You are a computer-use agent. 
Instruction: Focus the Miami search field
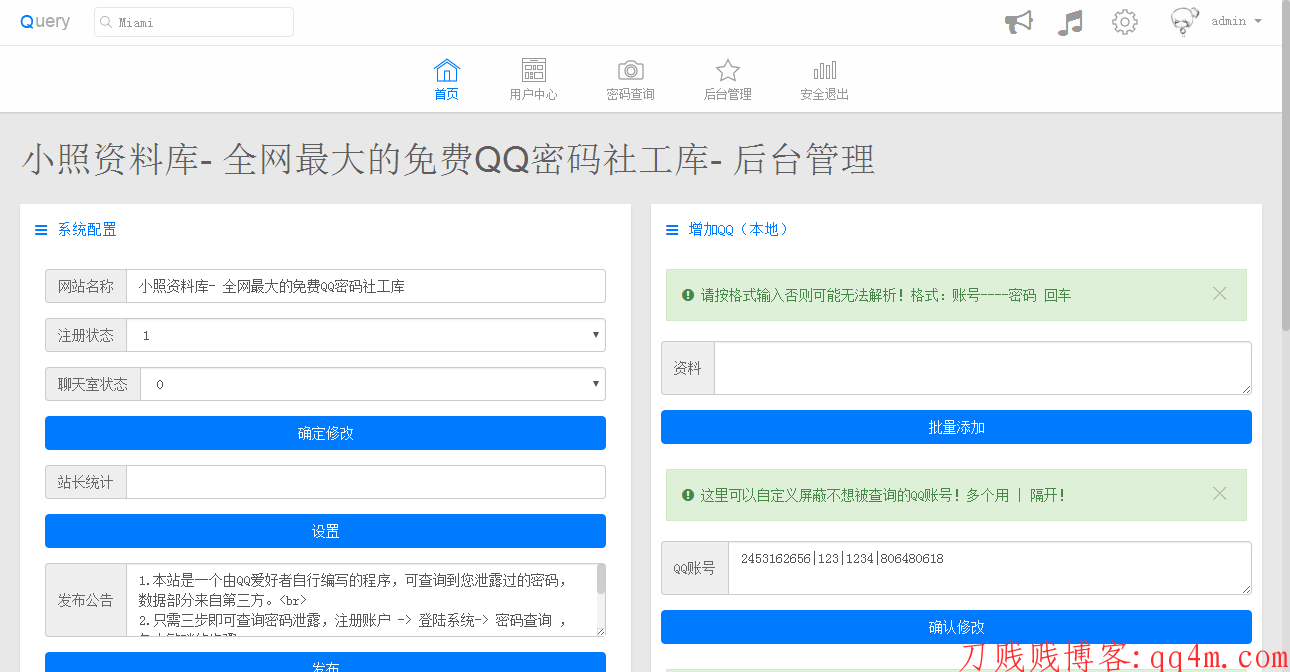point(194,22)
